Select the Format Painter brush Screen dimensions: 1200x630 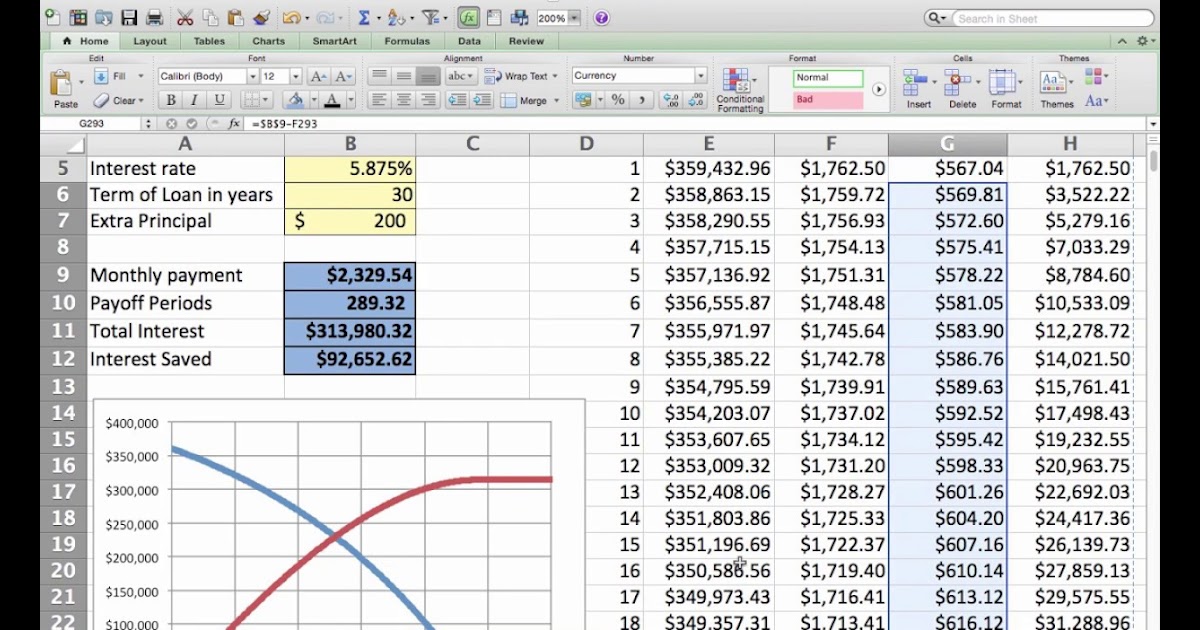261,17
